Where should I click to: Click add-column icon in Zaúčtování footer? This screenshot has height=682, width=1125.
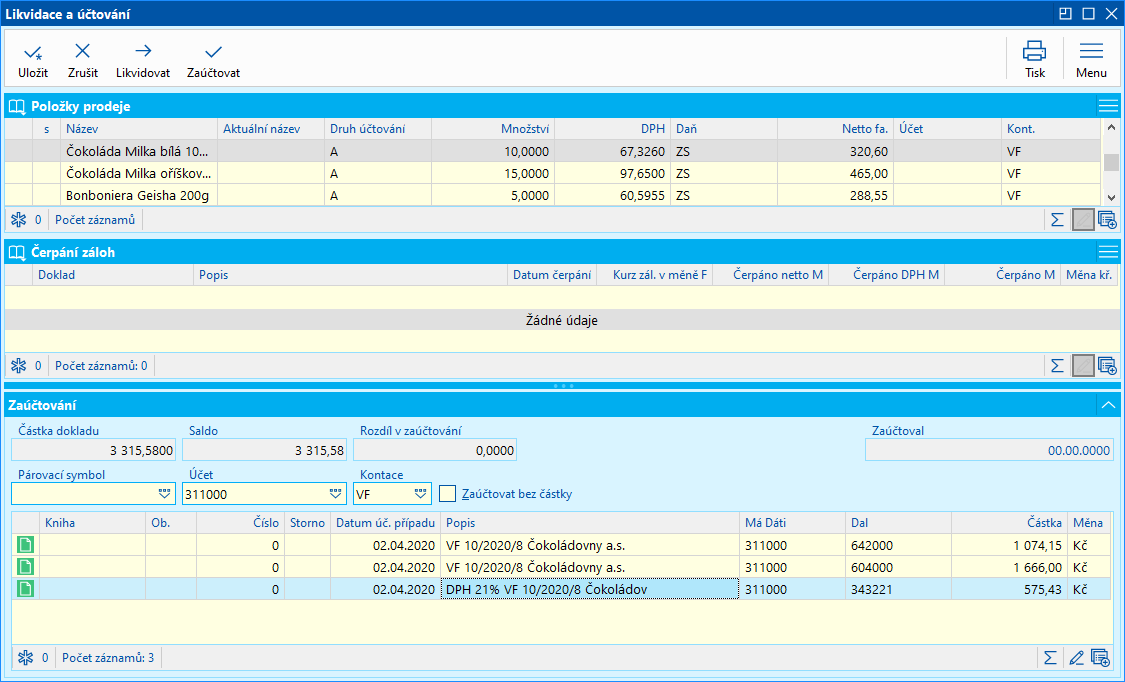coord(1100,658)
